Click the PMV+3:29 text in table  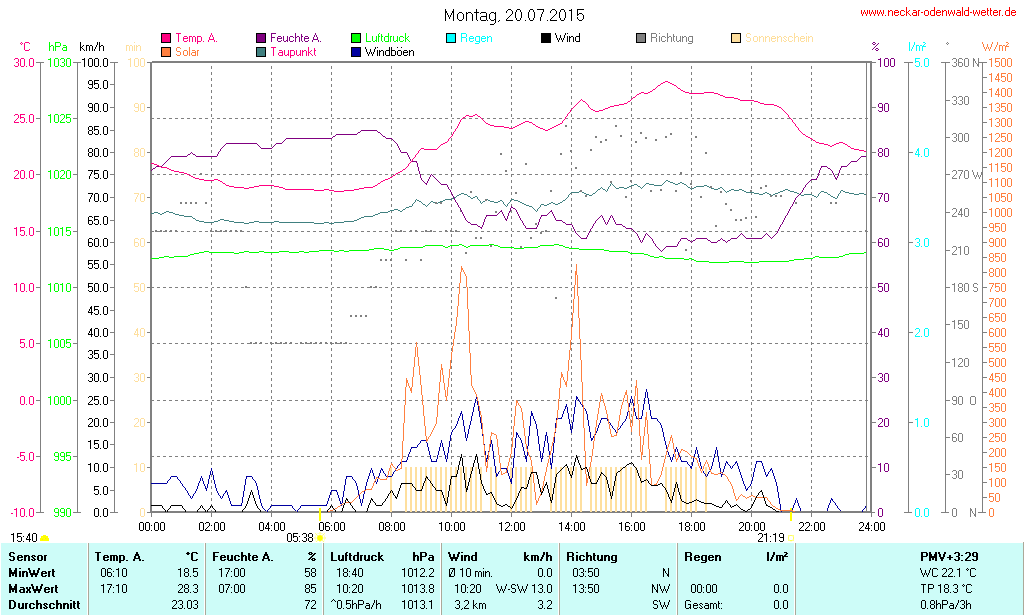coord(950,556)
